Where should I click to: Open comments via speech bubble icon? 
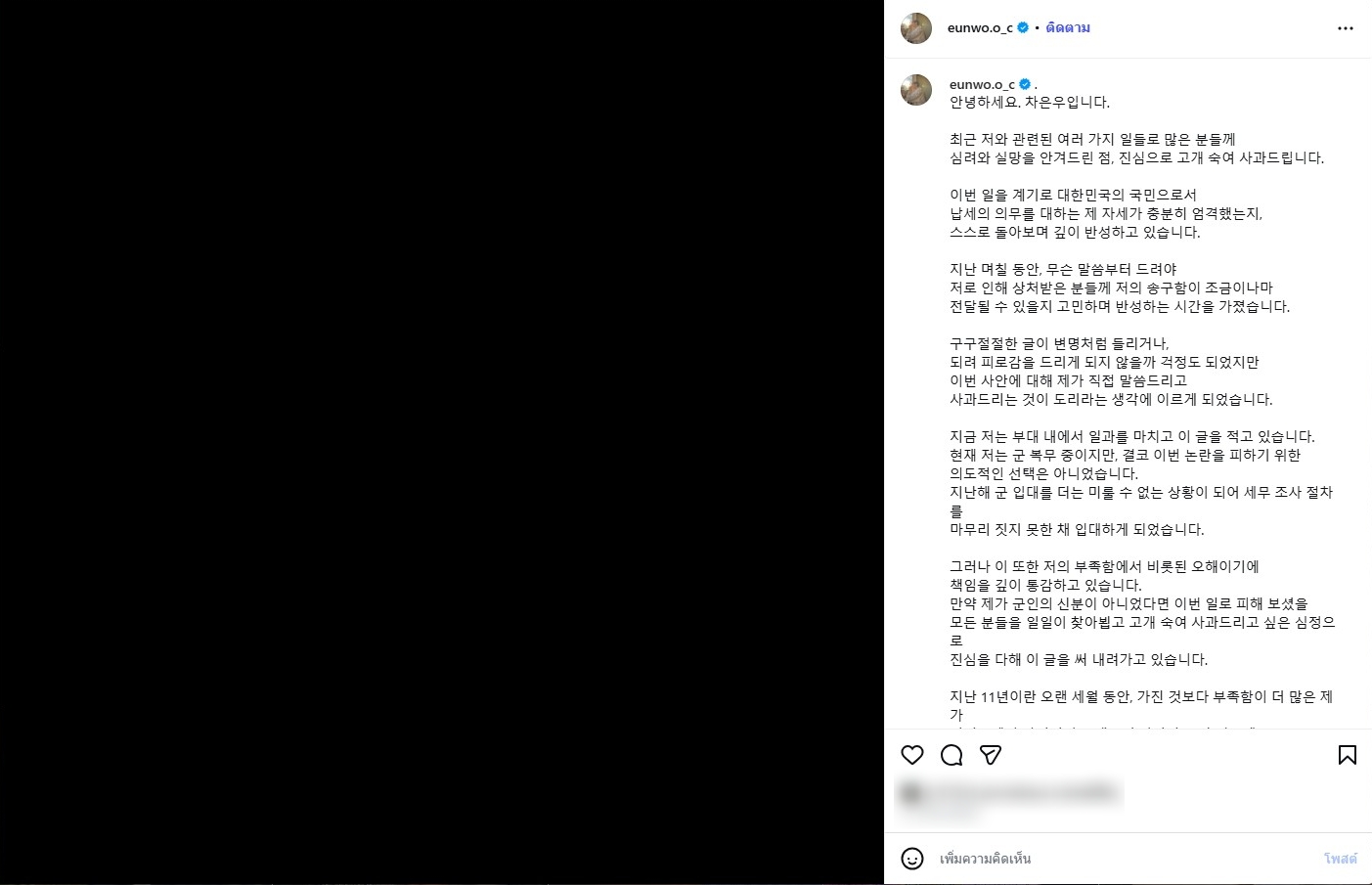(x=952, y=755)
